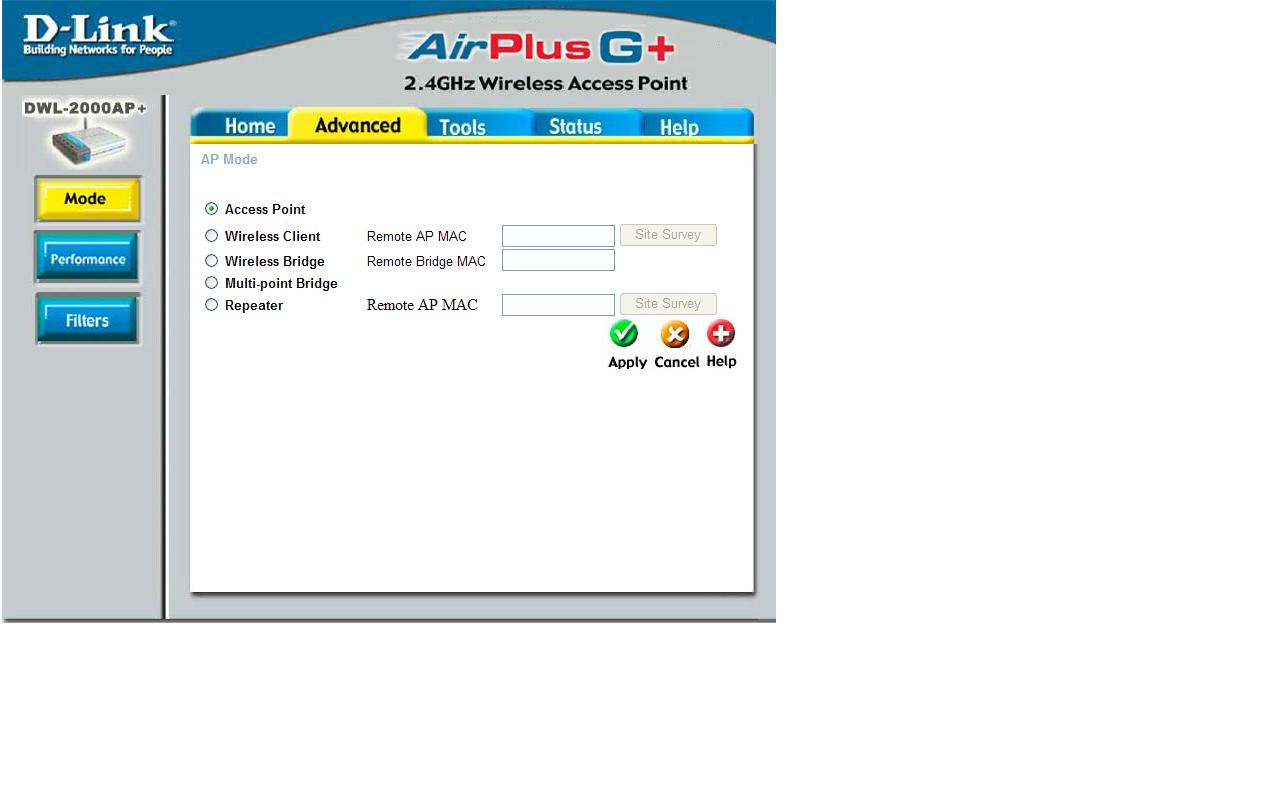This screenshot has height=800, width=1280.
Task: Click the DWL-2000AP+ device image
Action: 89,142
